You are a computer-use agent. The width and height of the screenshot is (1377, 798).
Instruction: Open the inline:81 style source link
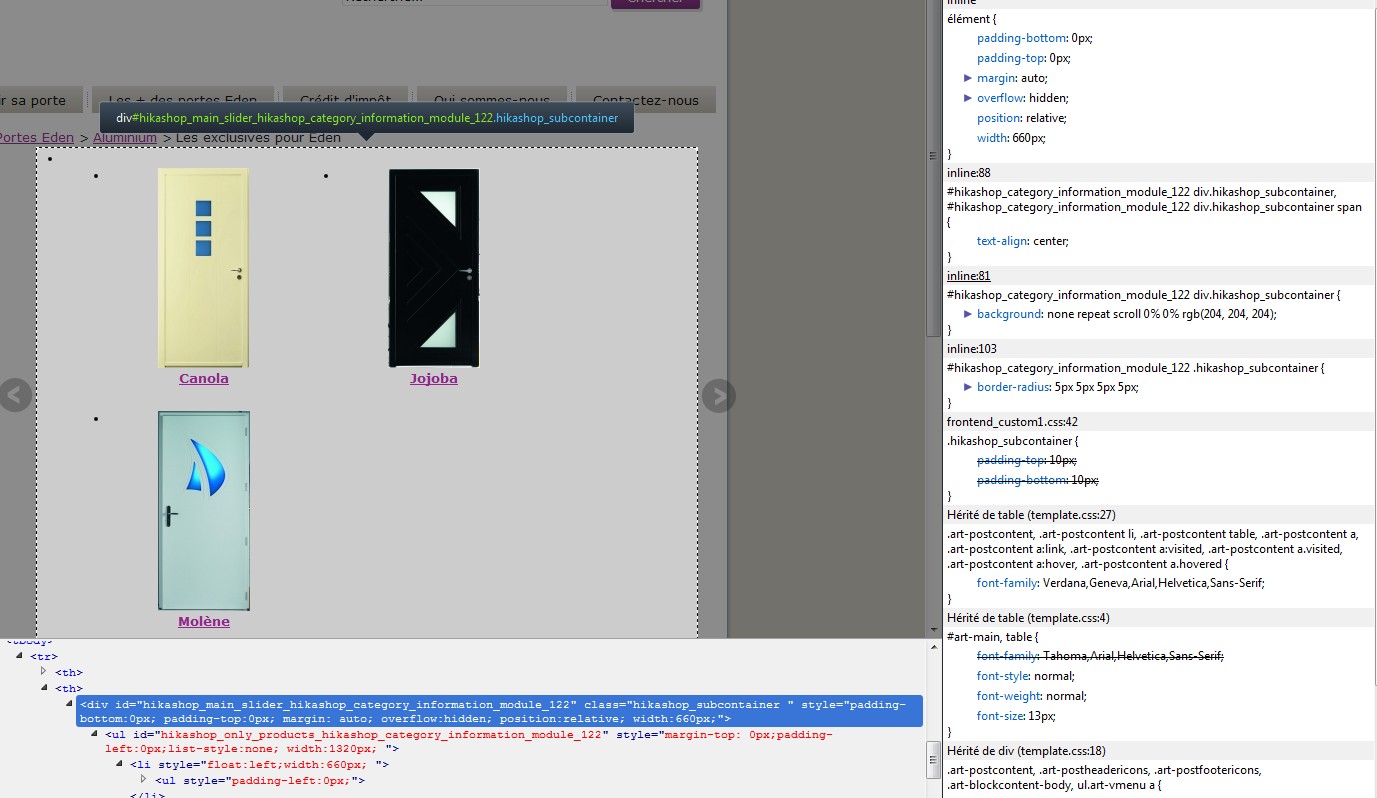tap(969, 276)
